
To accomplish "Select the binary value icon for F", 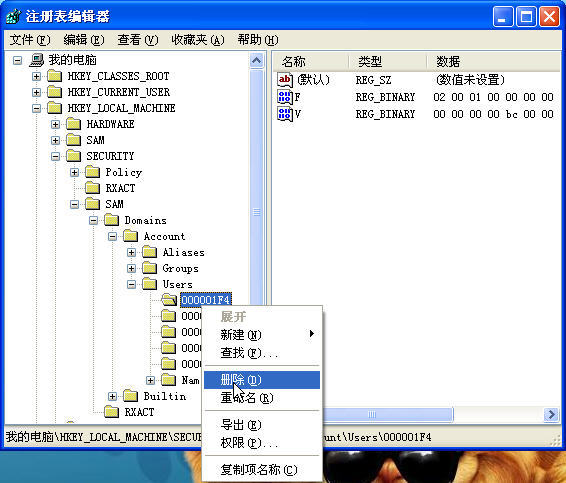I will click(285, 97).
